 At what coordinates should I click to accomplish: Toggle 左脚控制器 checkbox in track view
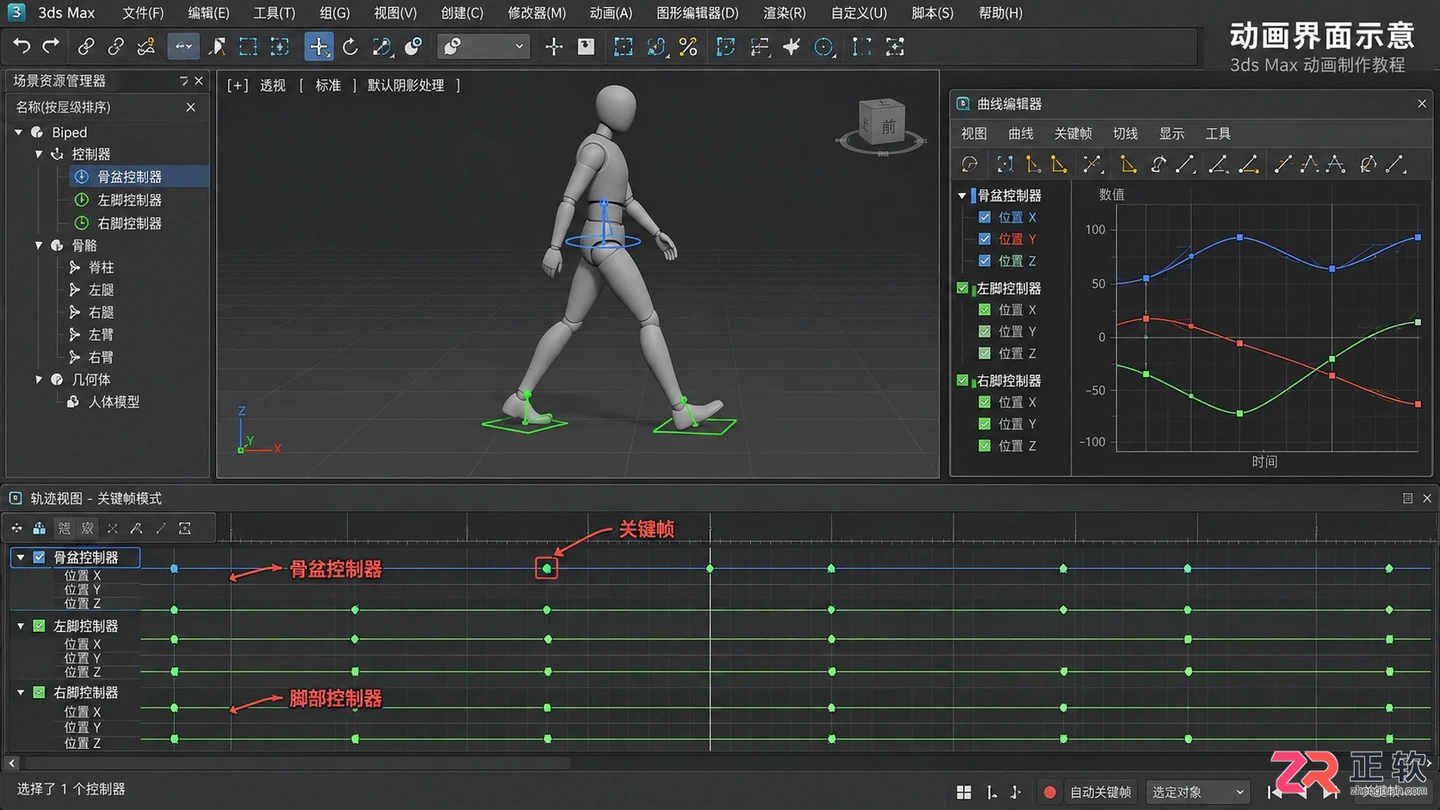click(39, 625)
